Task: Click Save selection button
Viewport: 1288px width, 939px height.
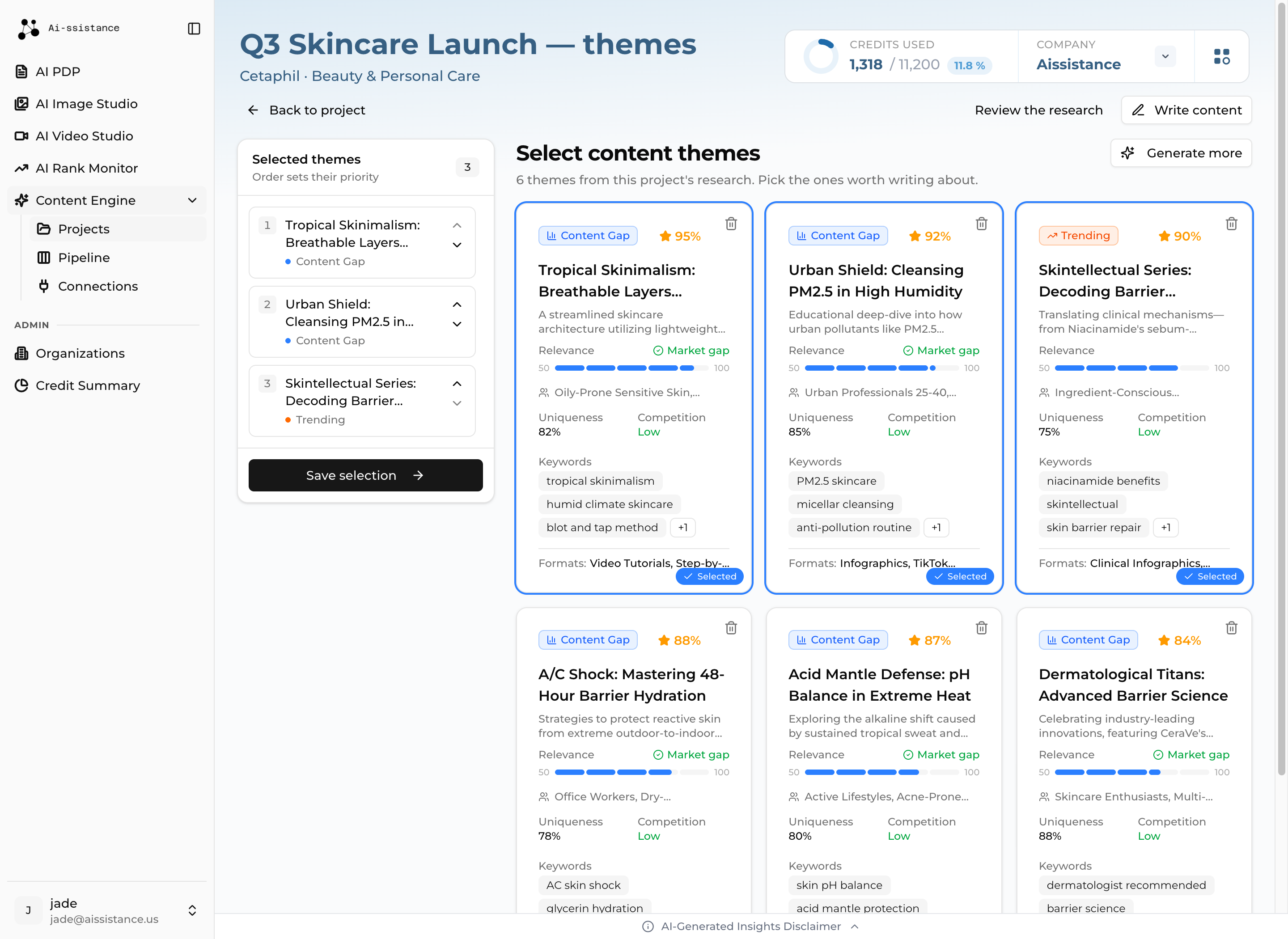Action: [x=365, y=475]
